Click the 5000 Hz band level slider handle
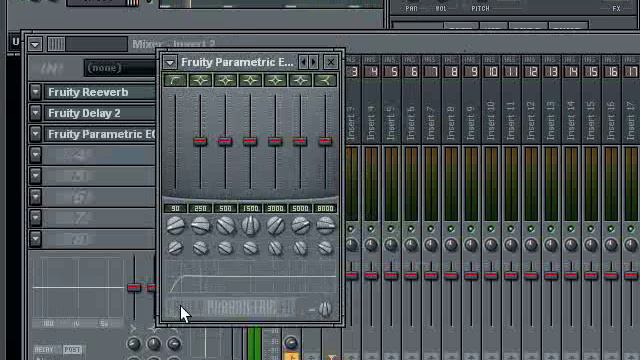This screenshot has height=360, width=640. [300, 141]
